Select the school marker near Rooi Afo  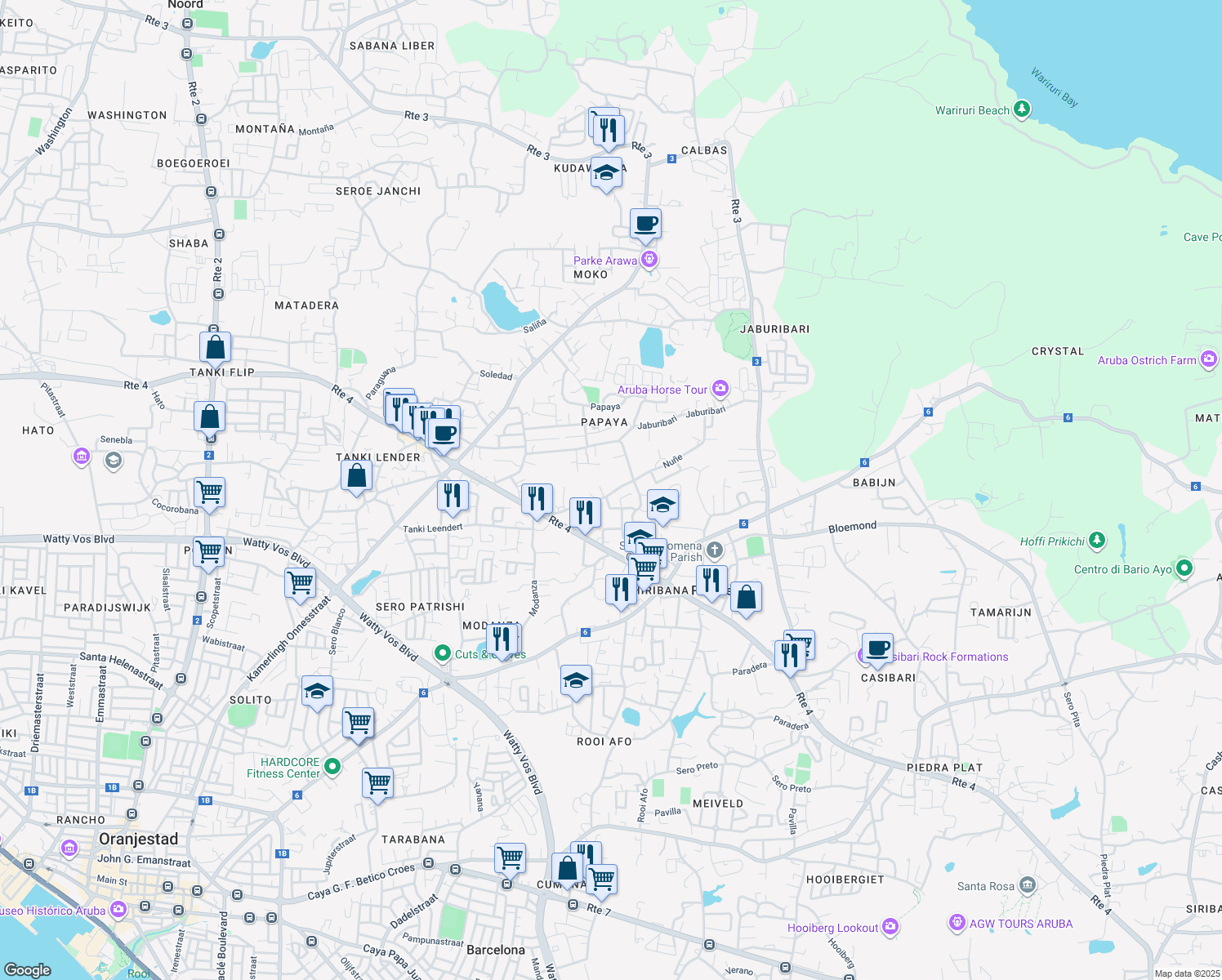click(x=577, y=679)
